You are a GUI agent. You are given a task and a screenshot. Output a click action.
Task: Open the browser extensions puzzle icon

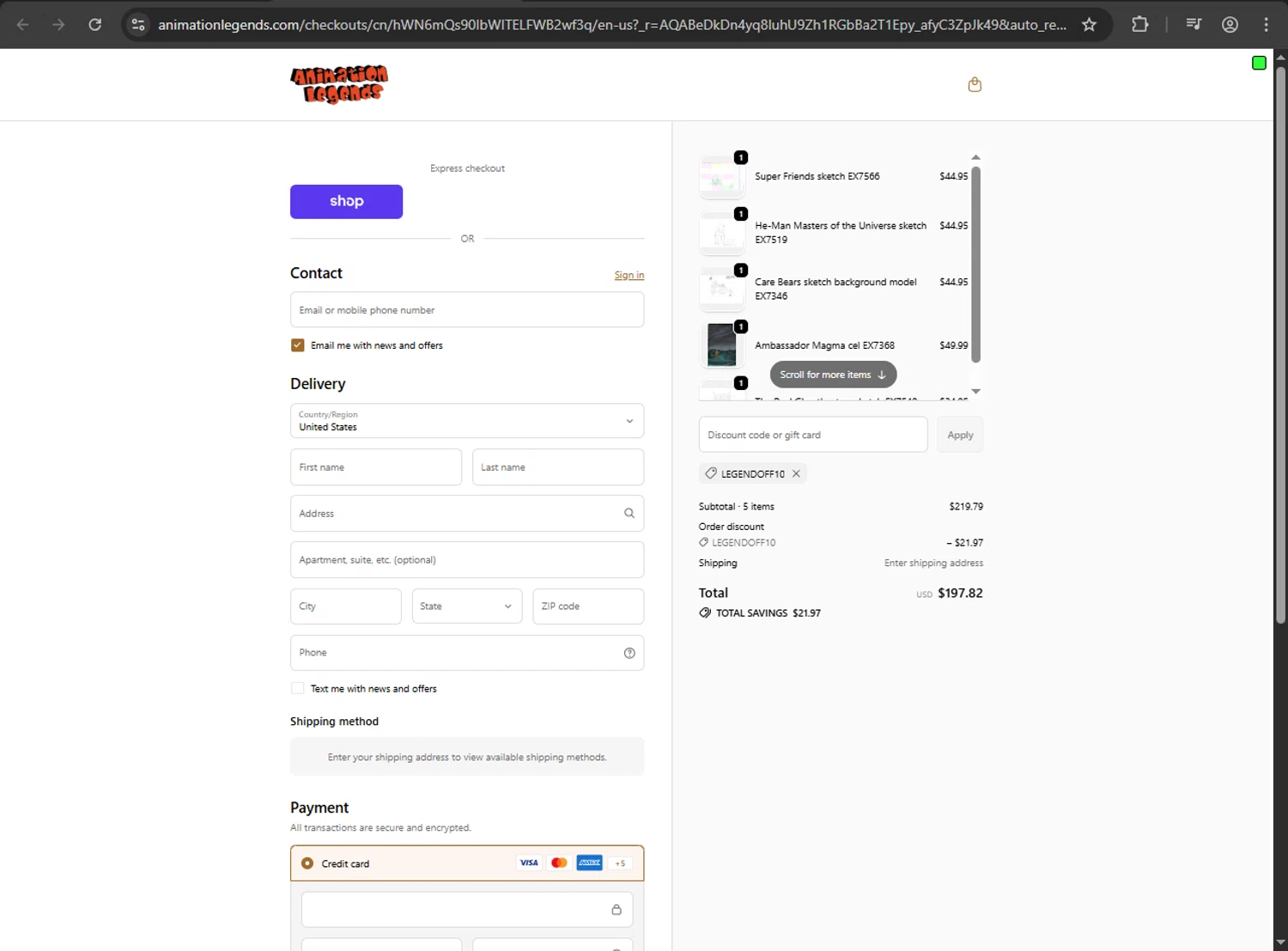click(1139, 24)
